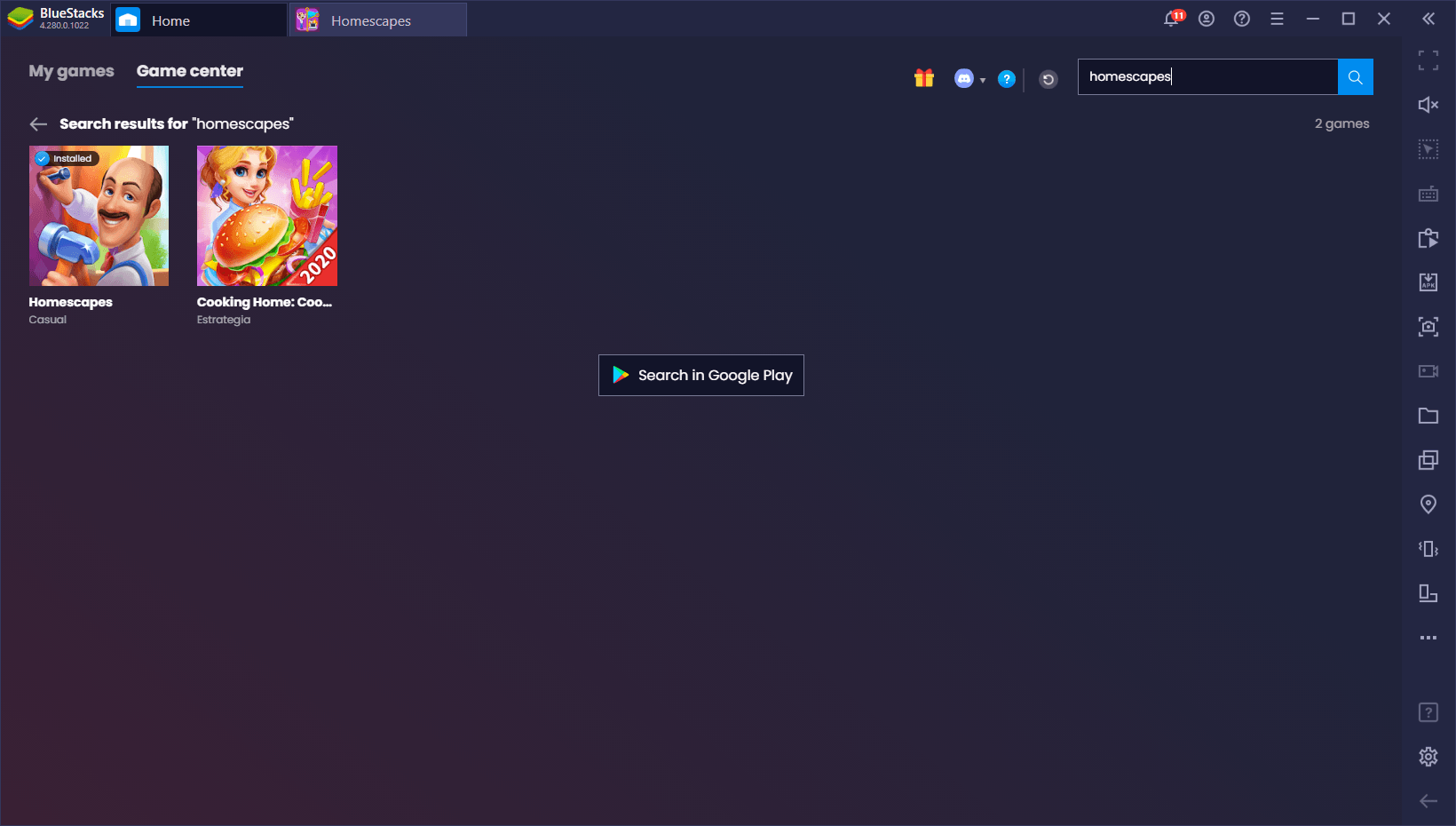Open the gift rewards icon
Viewport: 1456px width, 826px height.
(924, 78)
